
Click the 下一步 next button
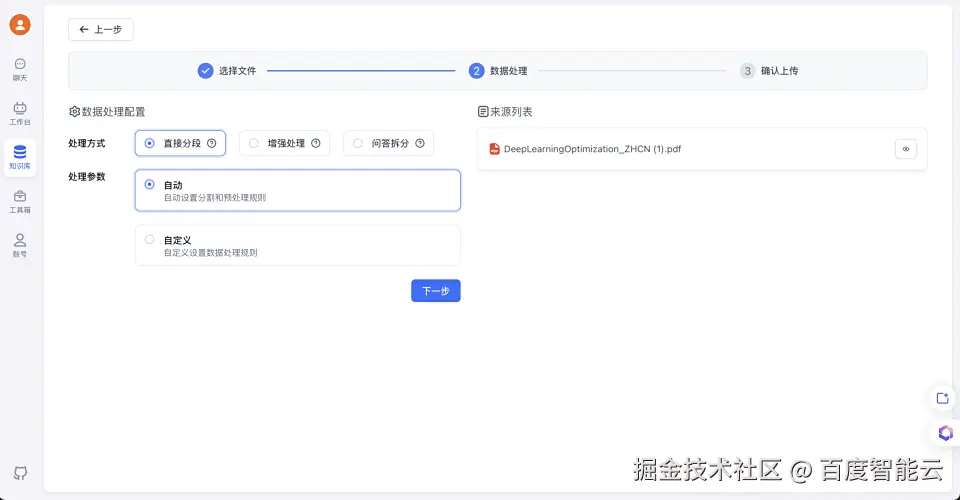coord(435,291)
